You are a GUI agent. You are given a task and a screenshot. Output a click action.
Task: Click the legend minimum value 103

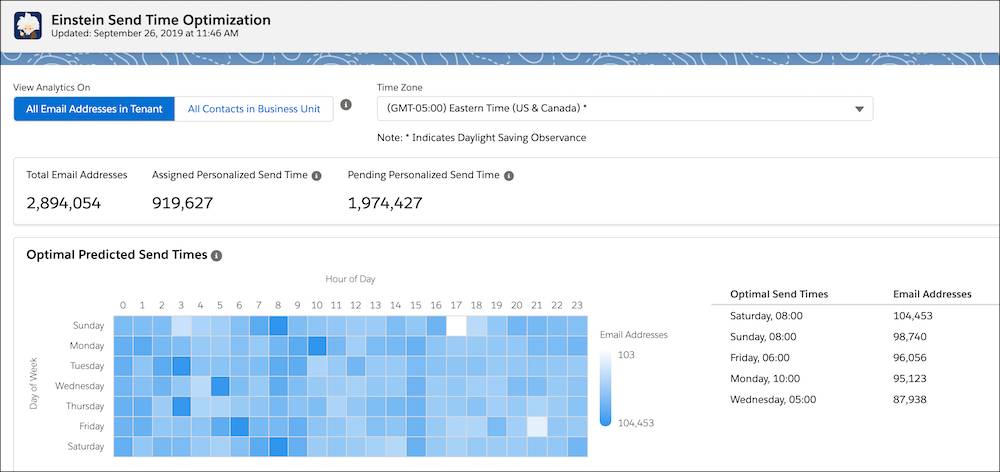pyautogui.click(x=626, y=355)
